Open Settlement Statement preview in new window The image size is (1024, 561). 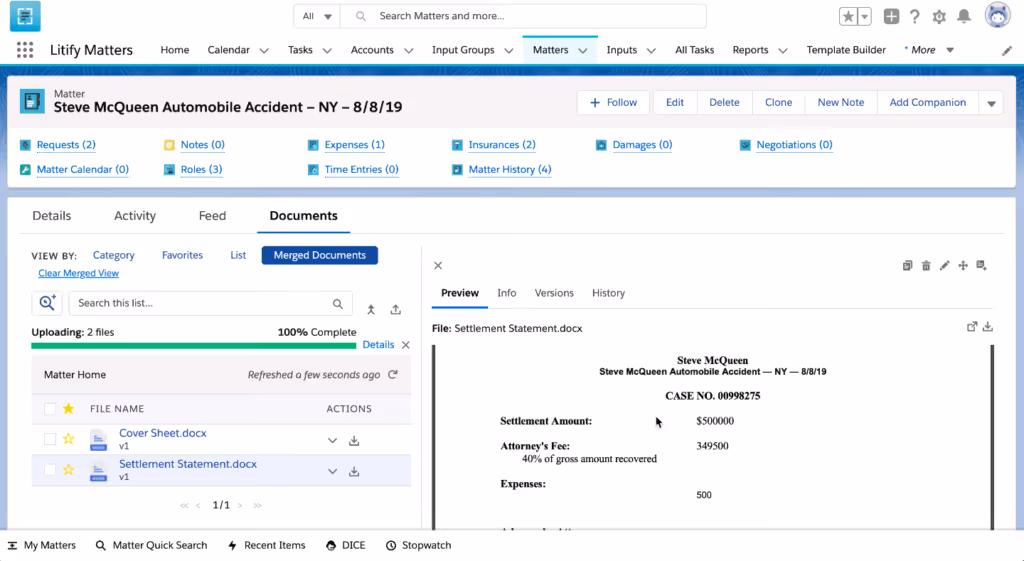point(972,327)
